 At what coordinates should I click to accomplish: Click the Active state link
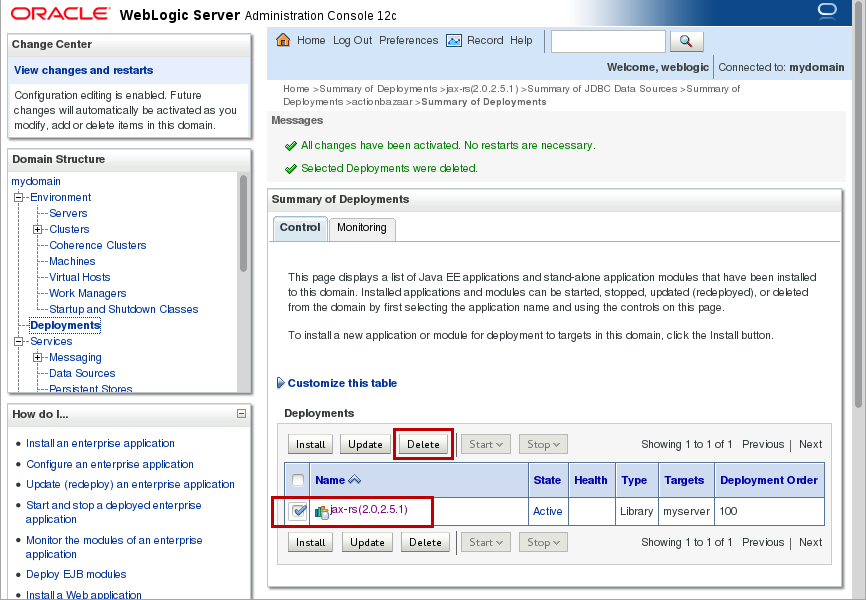[547, 511]
